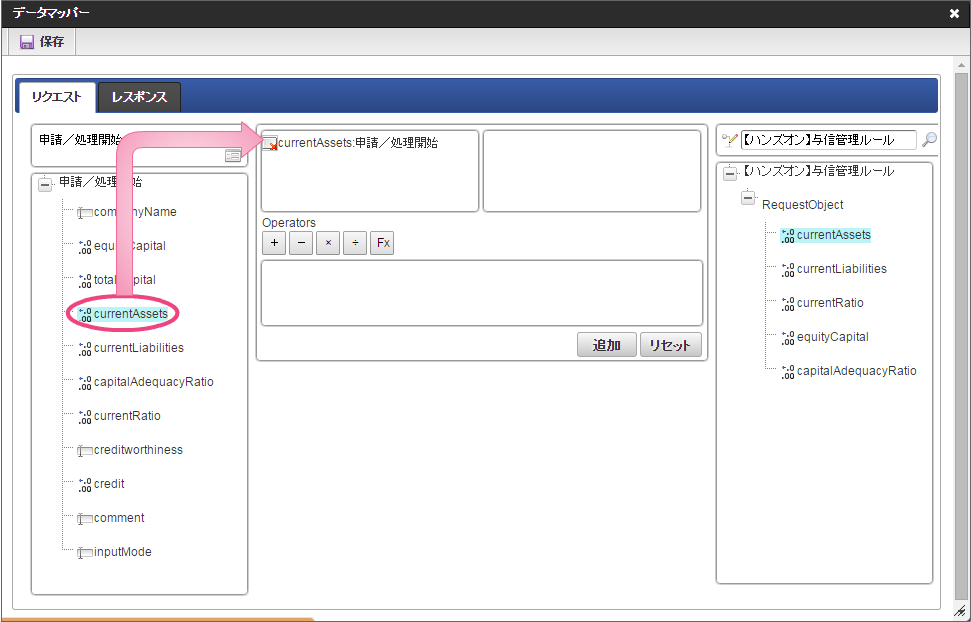
Task: Click the string icon beside creditworthiness
Action: [x=85, y=450]
